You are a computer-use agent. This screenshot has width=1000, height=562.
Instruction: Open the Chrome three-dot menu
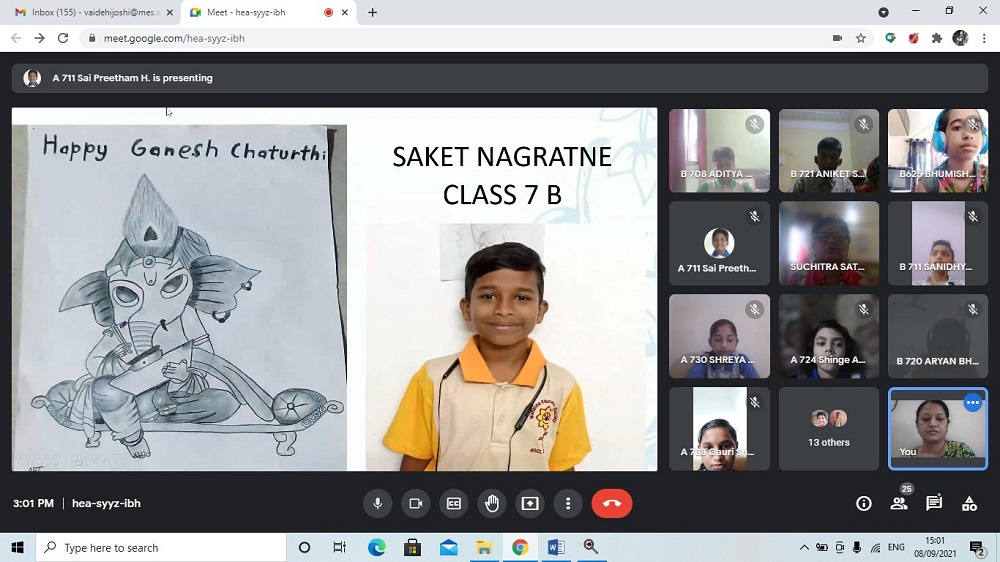tap(984, 38)
